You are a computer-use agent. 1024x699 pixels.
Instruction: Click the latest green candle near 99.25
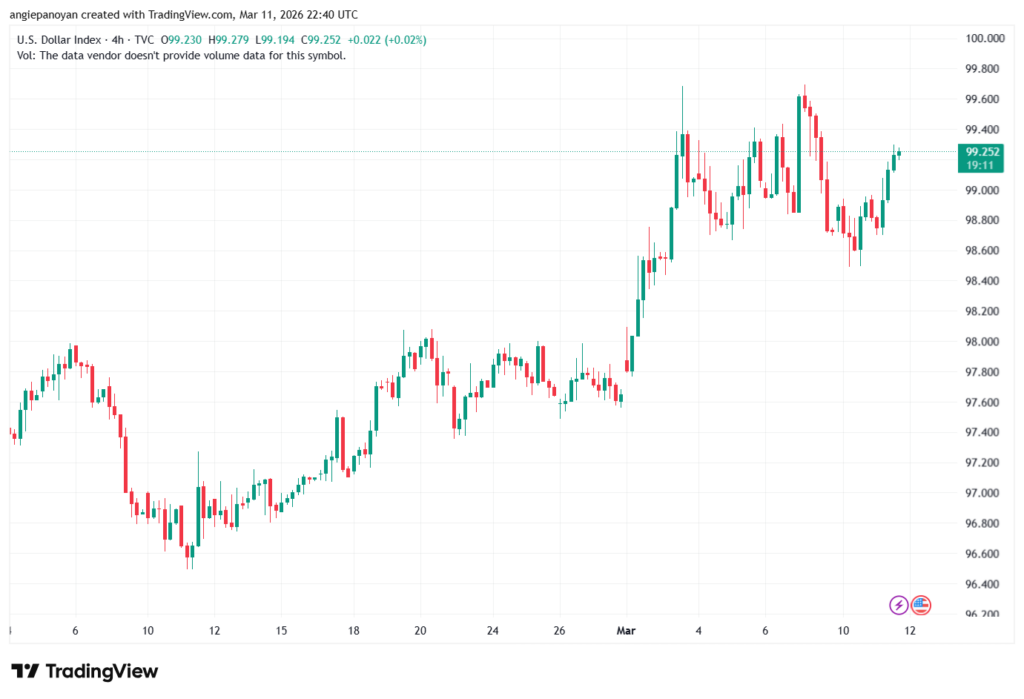point(900,153)
